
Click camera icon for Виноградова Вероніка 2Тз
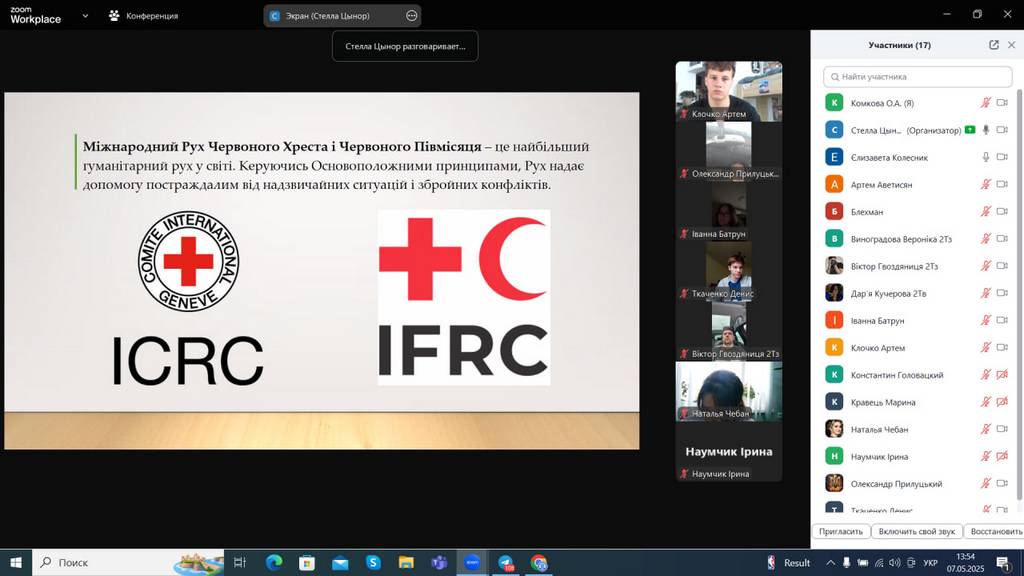1002,239
